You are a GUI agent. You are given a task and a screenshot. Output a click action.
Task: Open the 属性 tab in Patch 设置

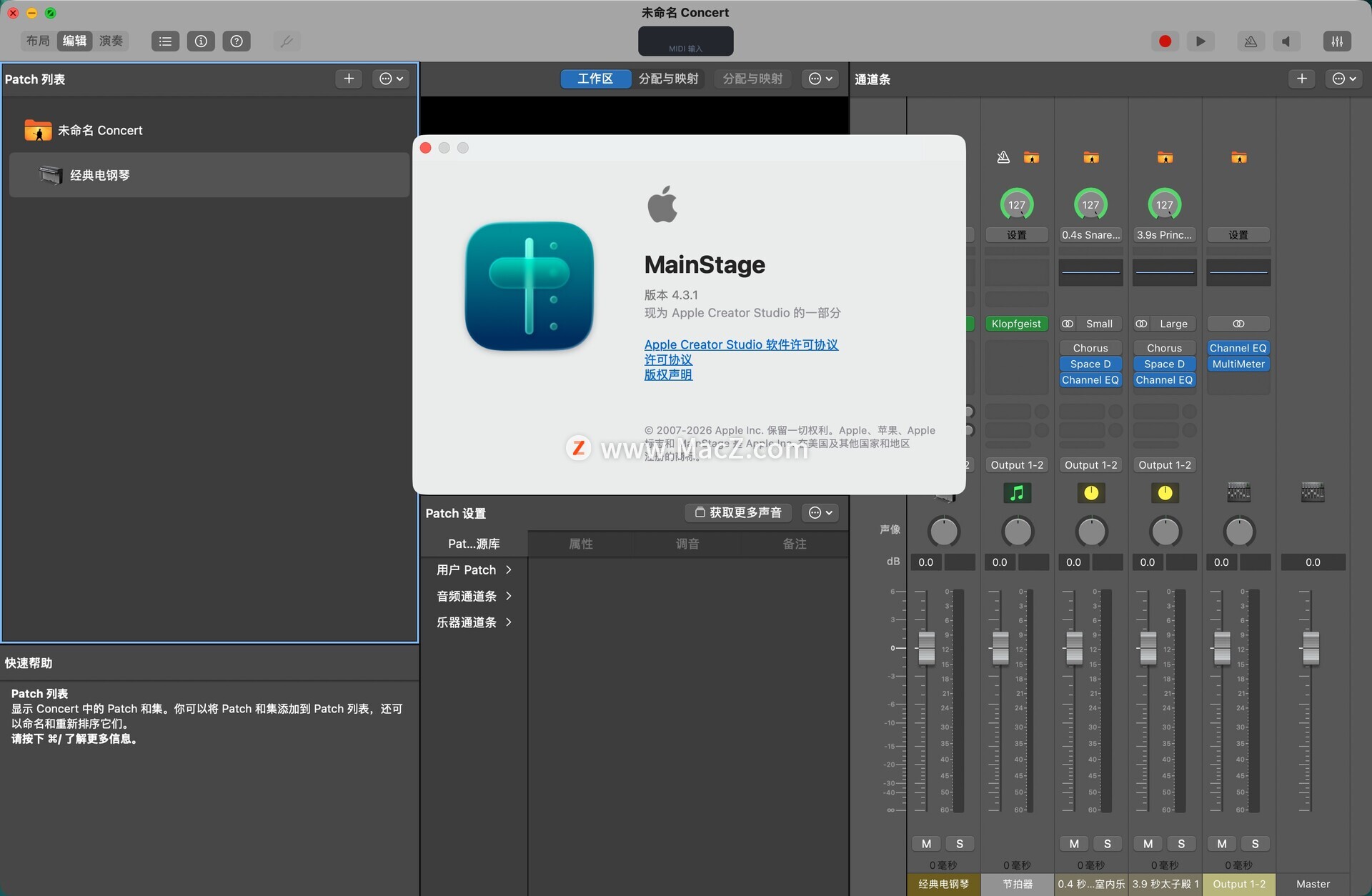click(x=581, y=544)
